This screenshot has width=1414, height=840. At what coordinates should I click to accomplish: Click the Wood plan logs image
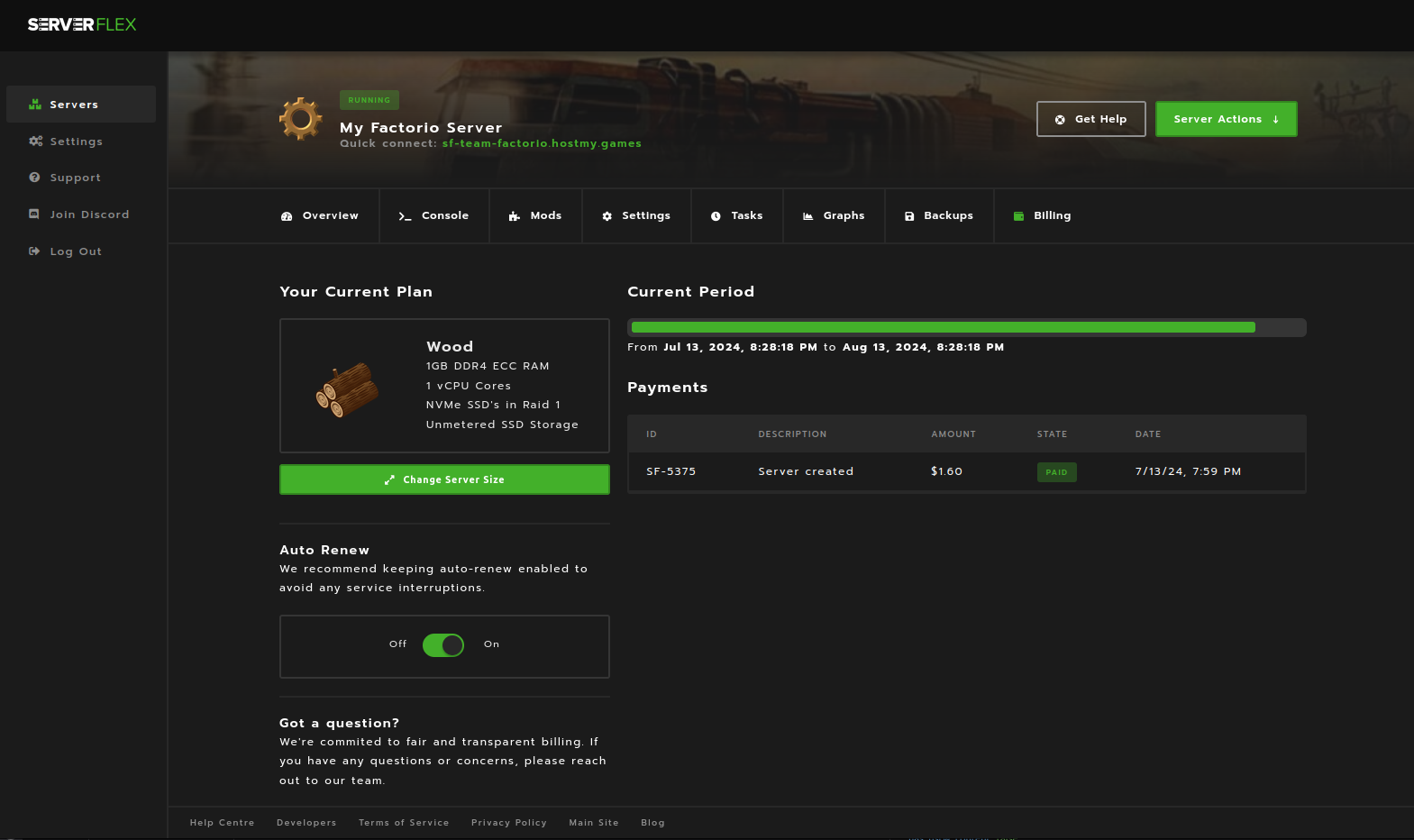[x=348, y=389]
